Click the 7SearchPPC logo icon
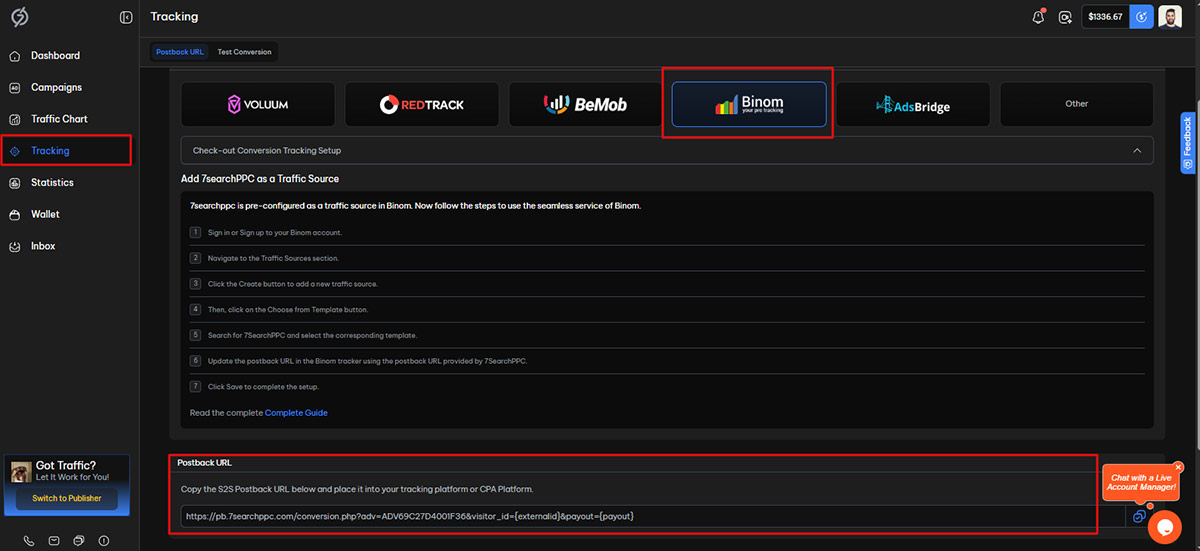 click(x=18, y=17)
